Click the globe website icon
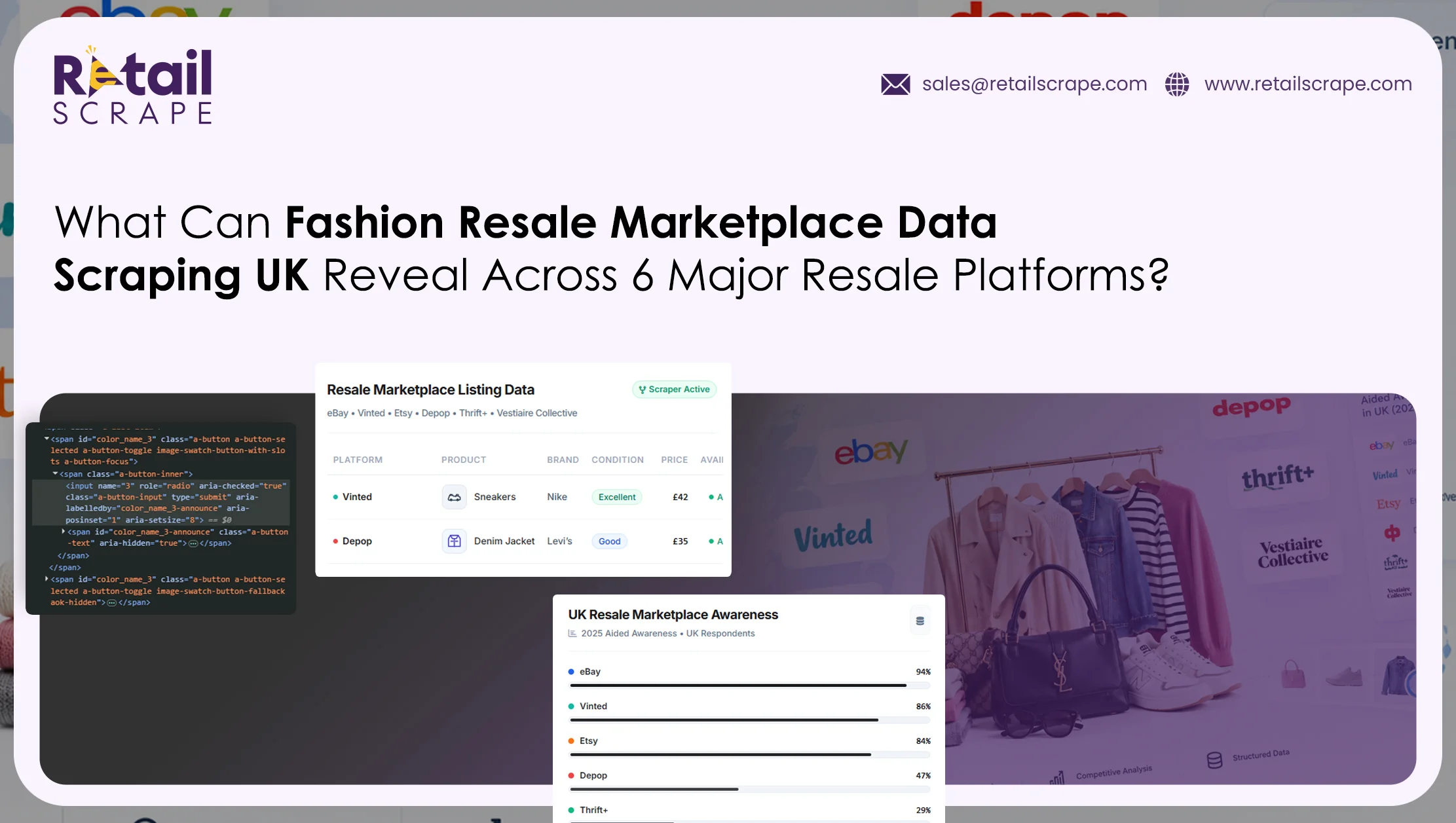Viewport: 1456px width, 823px height. tap(1177, 84)
